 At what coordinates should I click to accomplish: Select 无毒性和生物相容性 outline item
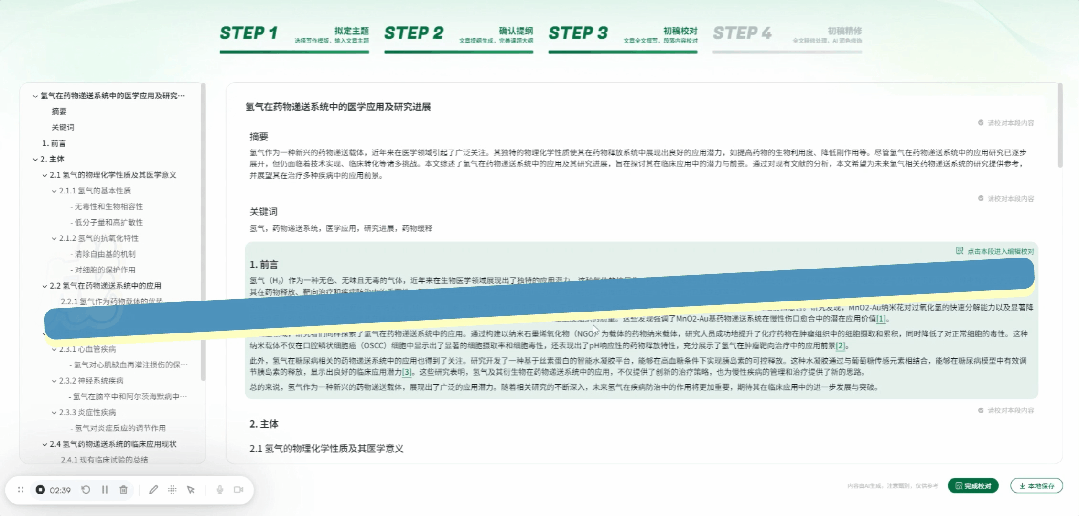pos(108,206)
